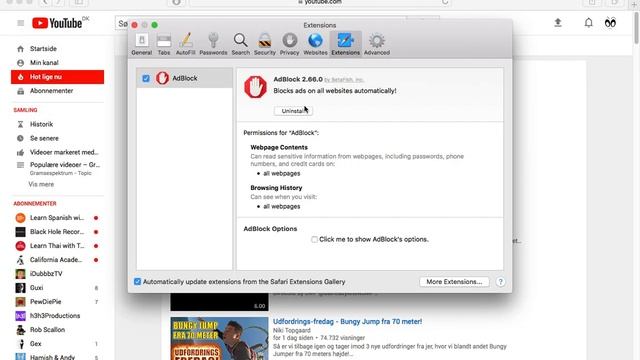
Task: Open YouTube notifications bell
Action: [x=588, y=23]
